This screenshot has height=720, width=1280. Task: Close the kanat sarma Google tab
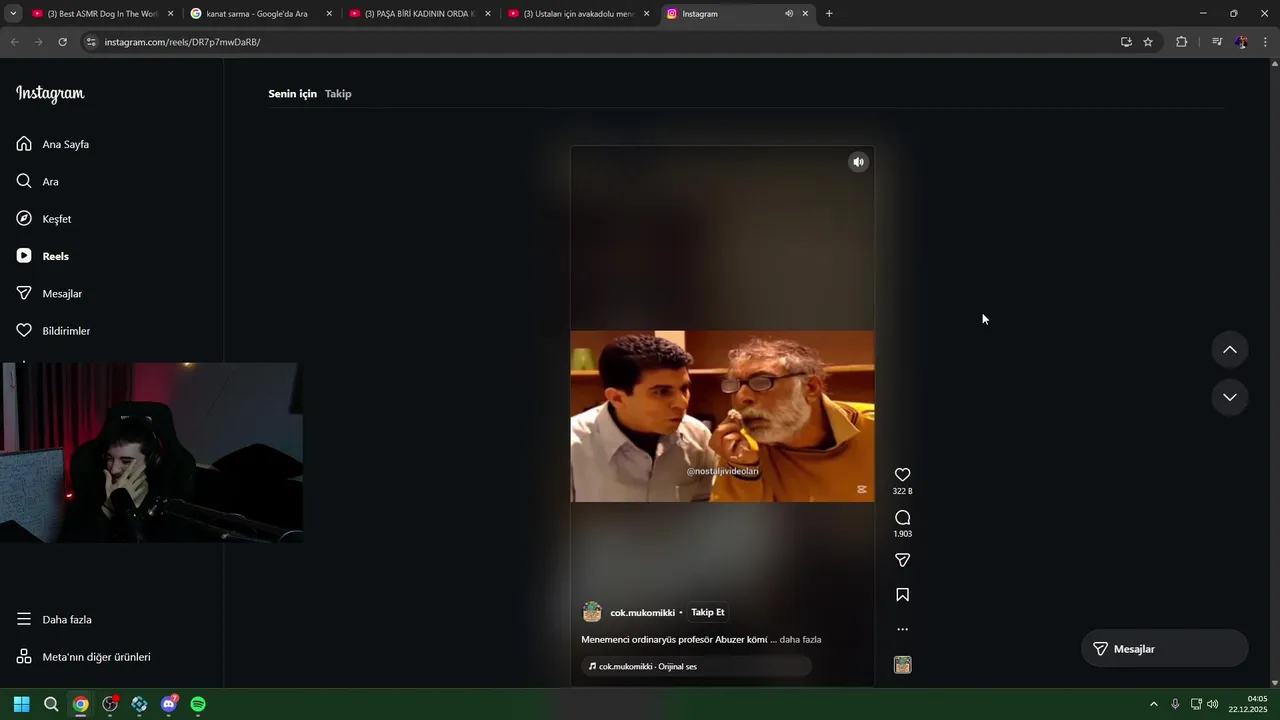click(329, 14)
